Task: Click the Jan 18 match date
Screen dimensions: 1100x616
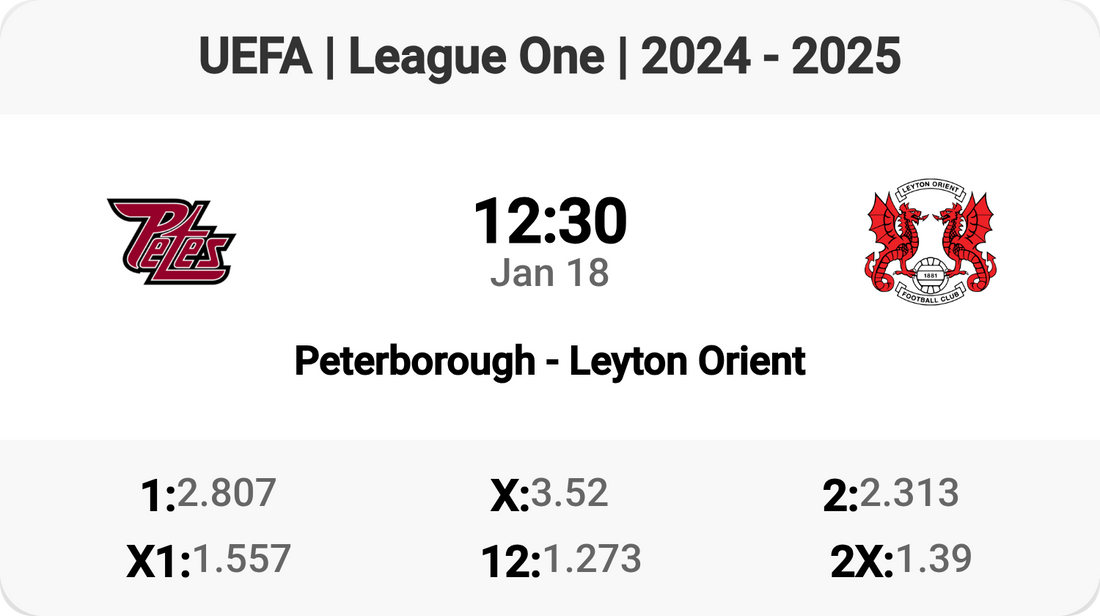Action: coord(550,272)
